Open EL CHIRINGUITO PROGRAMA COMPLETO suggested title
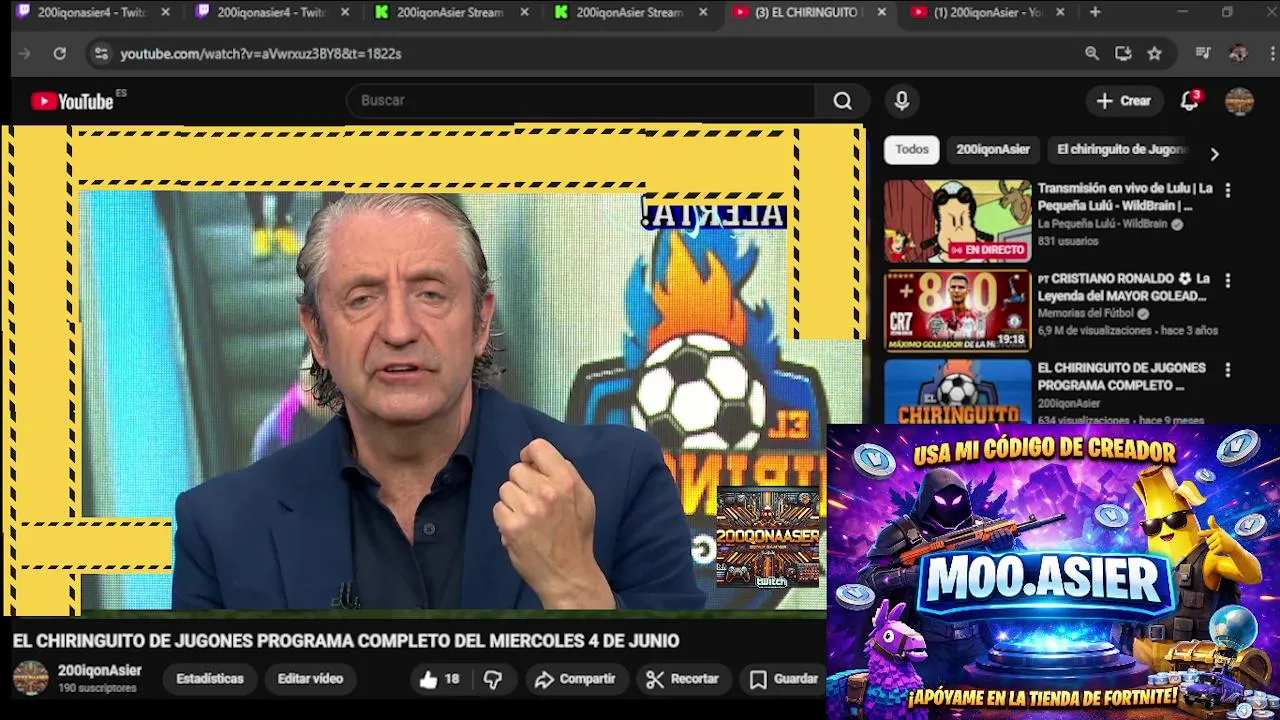The image size is (1280, 720). (1121, 377)
